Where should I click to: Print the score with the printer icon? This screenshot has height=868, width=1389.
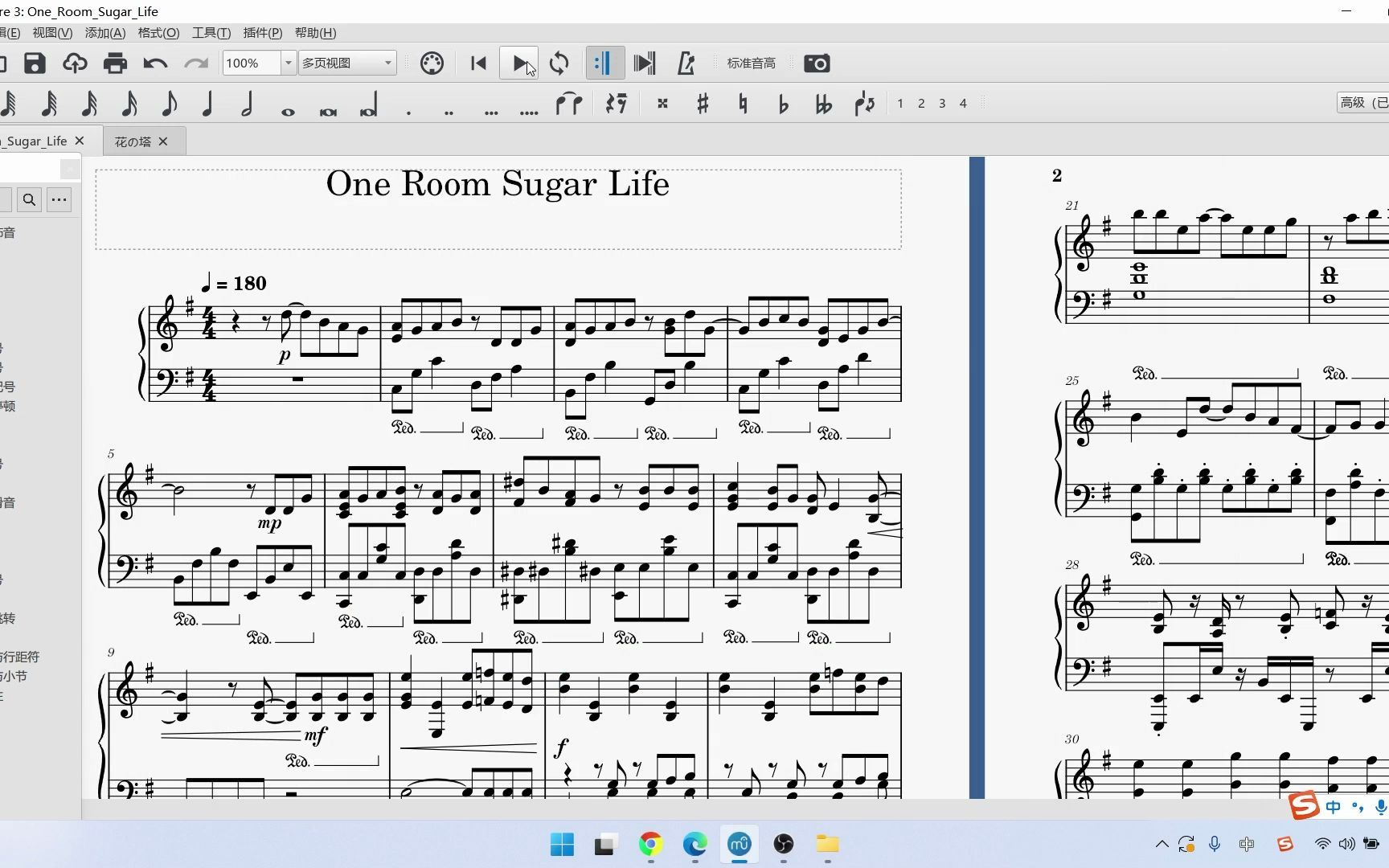click(115, 63)
